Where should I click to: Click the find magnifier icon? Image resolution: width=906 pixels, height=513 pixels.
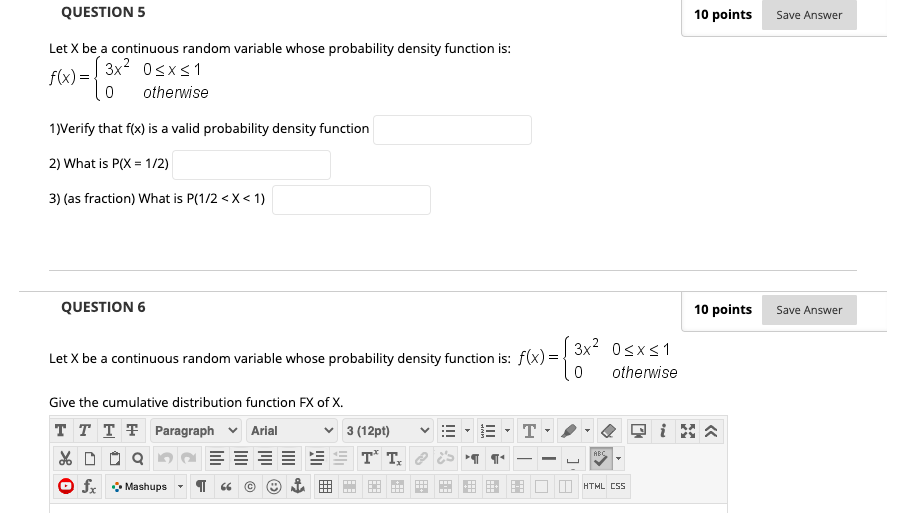[138, 459]
